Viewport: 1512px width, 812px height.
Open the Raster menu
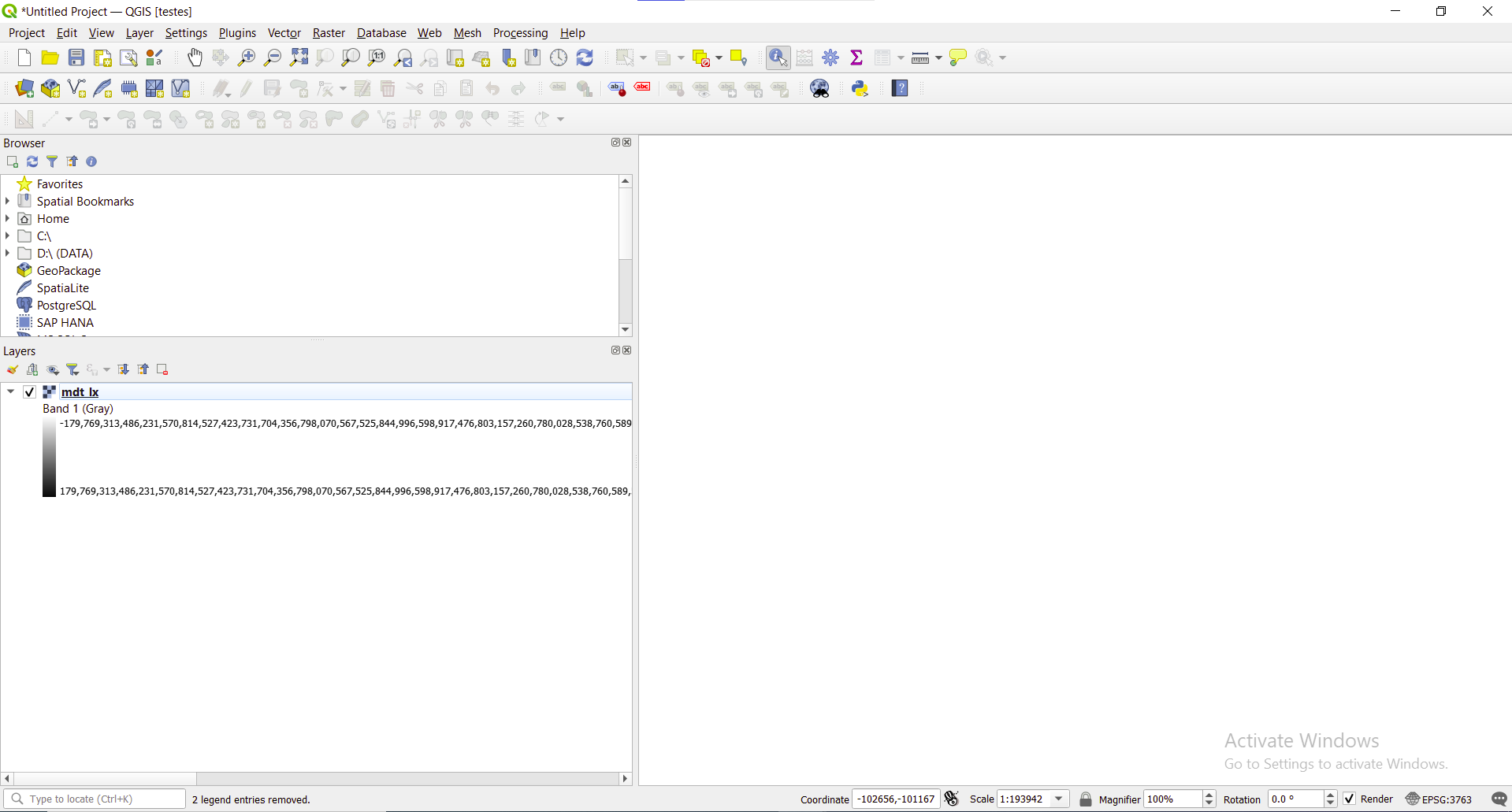[329, 33]
